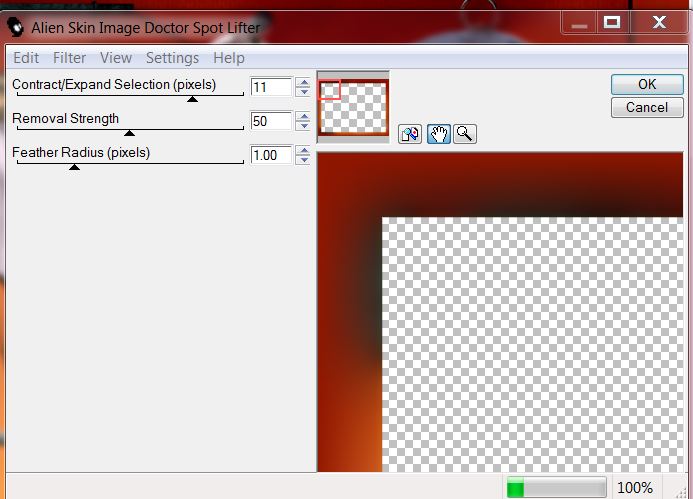
Task: Confirm with the OK button
Action: (x=647, y=84)
